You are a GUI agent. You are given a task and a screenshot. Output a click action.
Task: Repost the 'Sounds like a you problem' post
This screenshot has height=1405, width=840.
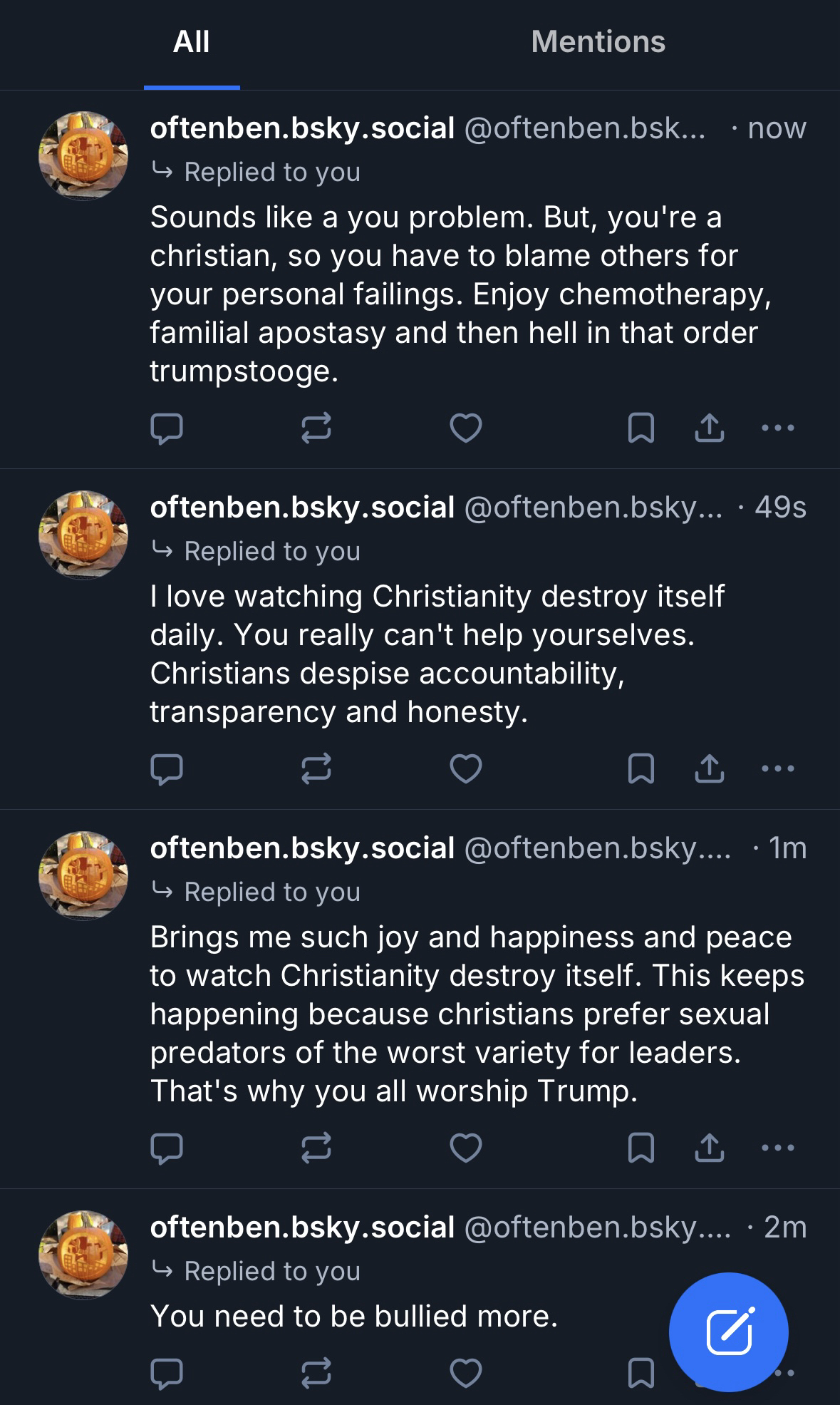tap(316, 428)
